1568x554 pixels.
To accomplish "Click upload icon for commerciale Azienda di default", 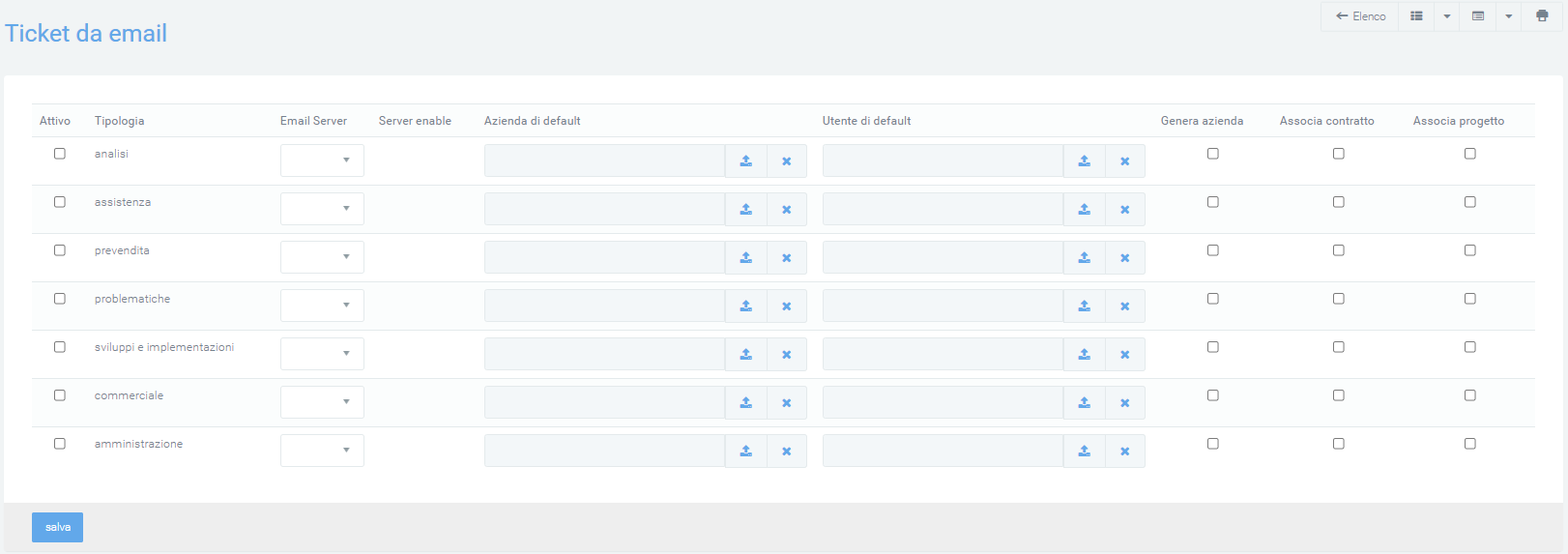I will (x=746, y=403).
